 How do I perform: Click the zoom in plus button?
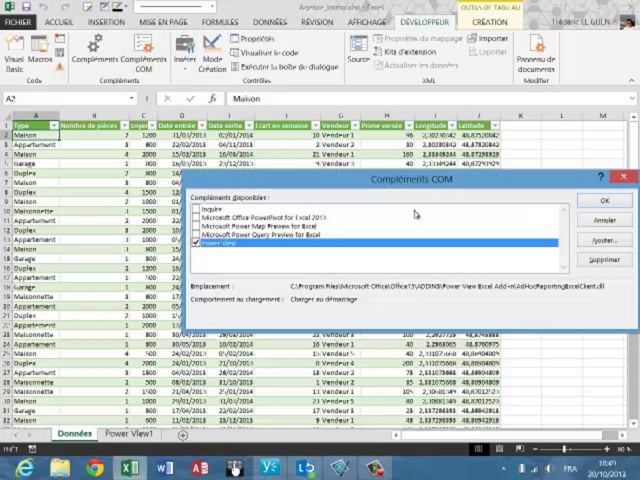[x=607, y=449]
